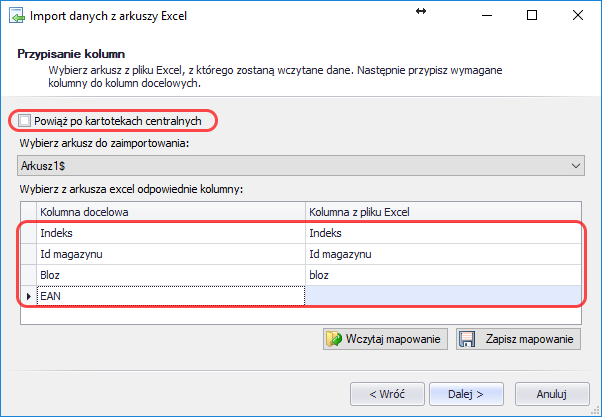This screenshot has width=602, height=417.
Task: Click the bloz Excel column cell
Action: [444, 274]
